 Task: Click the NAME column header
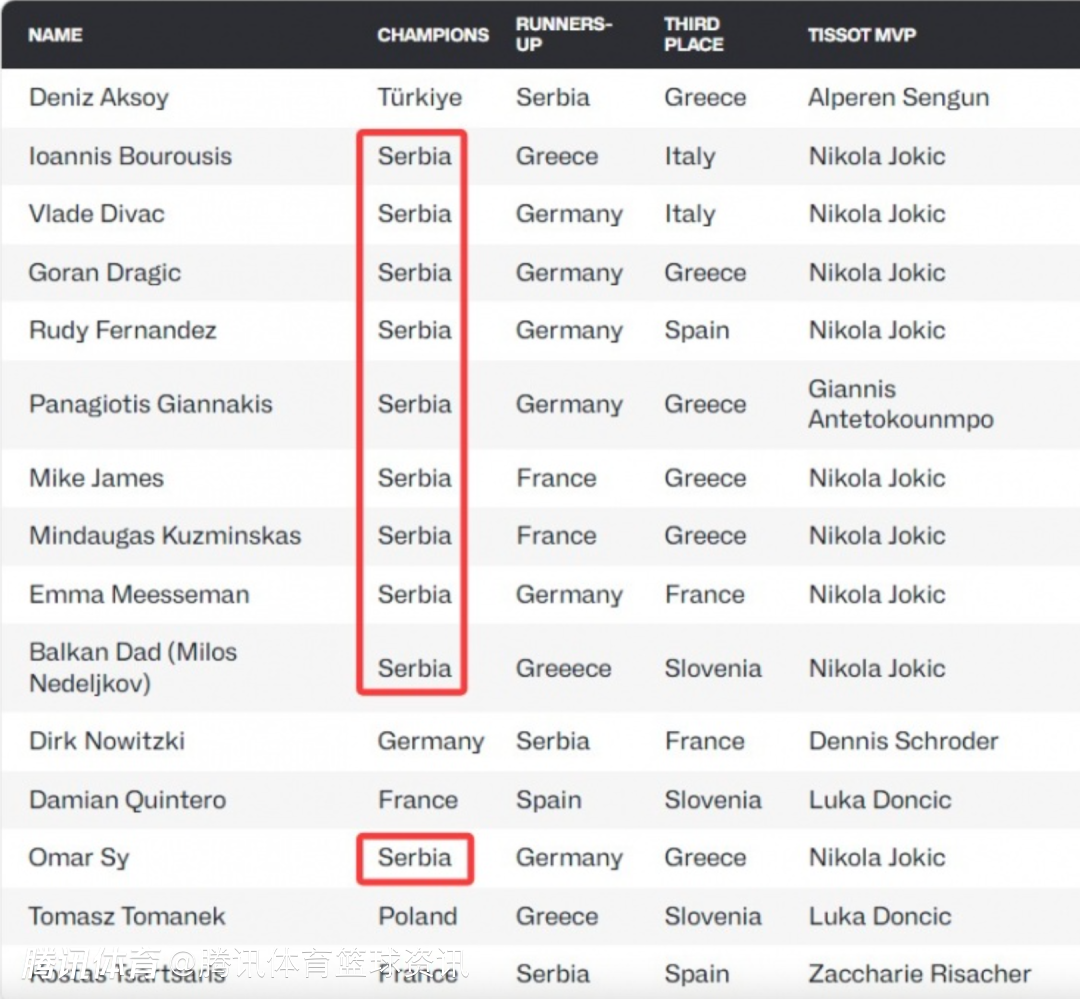click(55, 35)
